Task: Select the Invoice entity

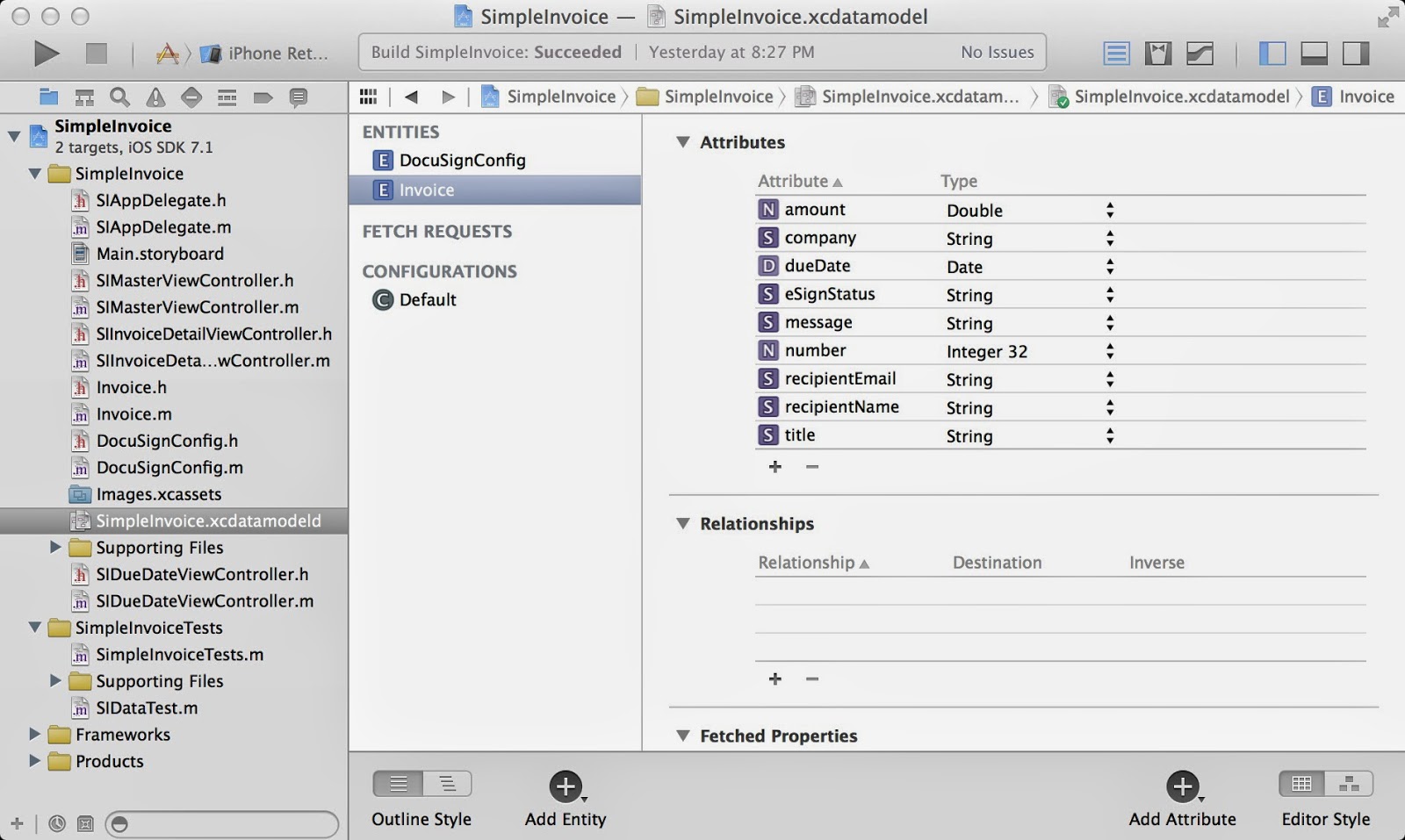Action: [x=495, y=190]
